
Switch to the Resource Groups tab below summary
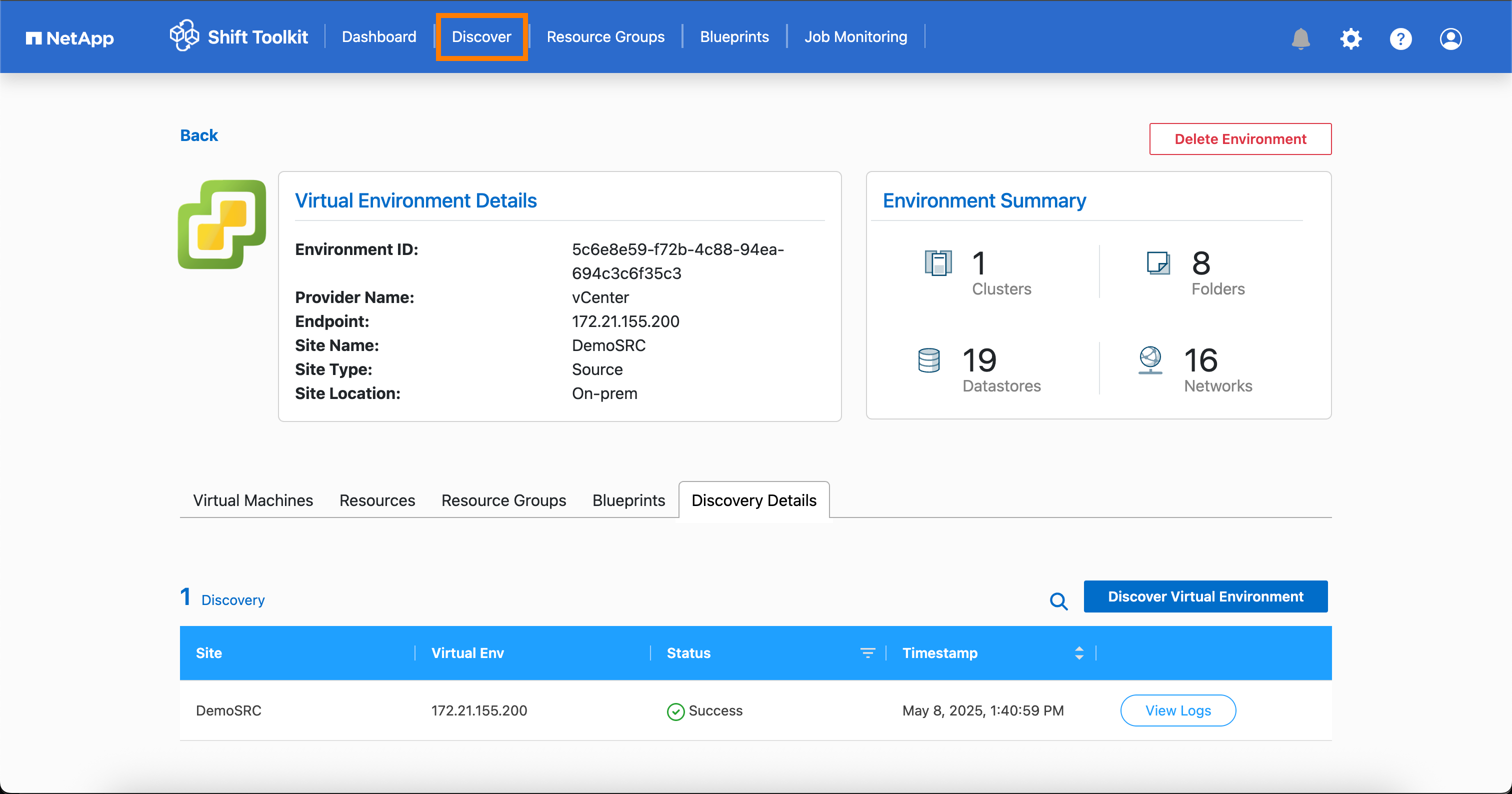pos(503,500)
